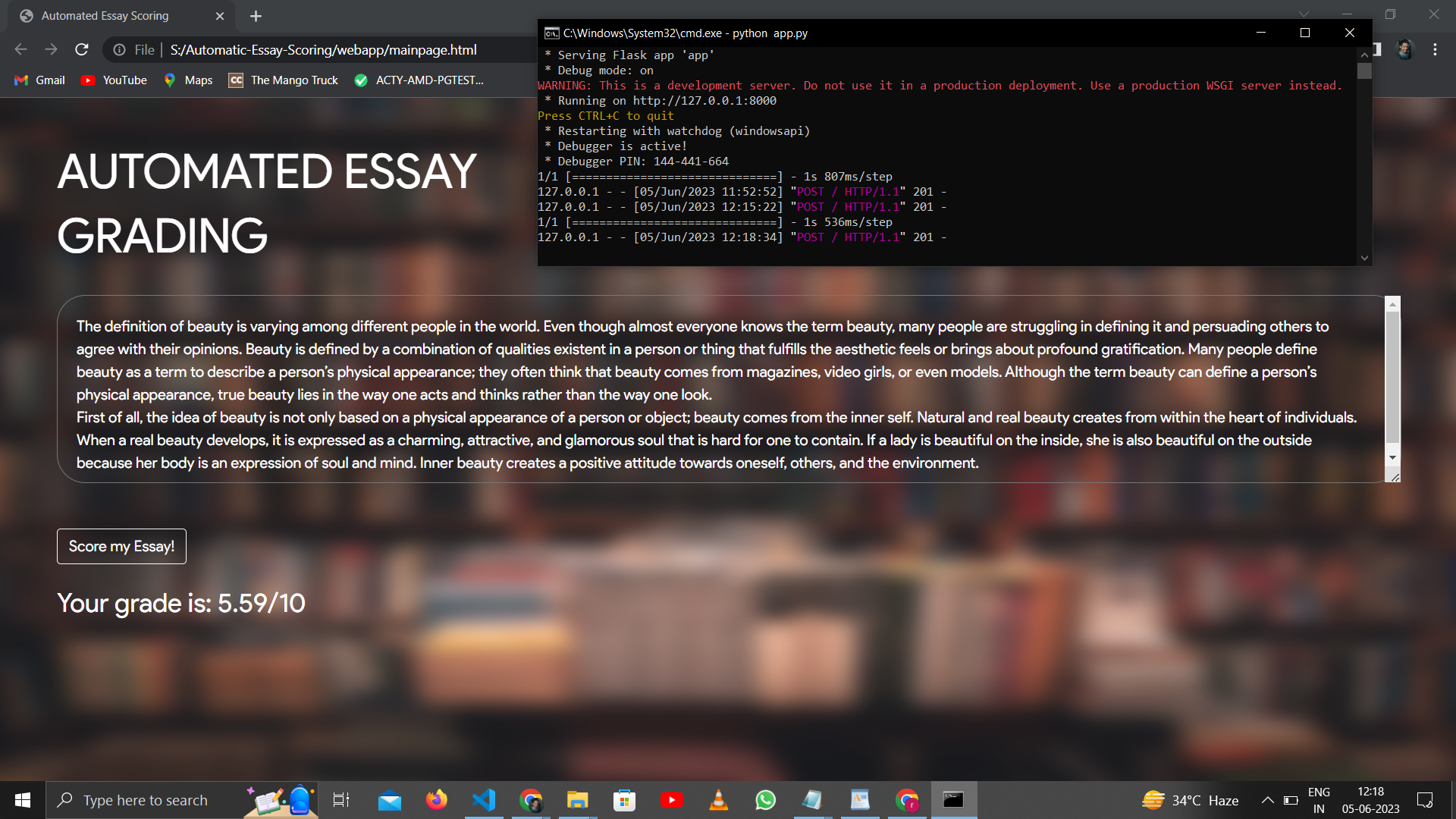1456x819 pixels.
Task: Open a new browser tab
Action: [x=256, y=15]
